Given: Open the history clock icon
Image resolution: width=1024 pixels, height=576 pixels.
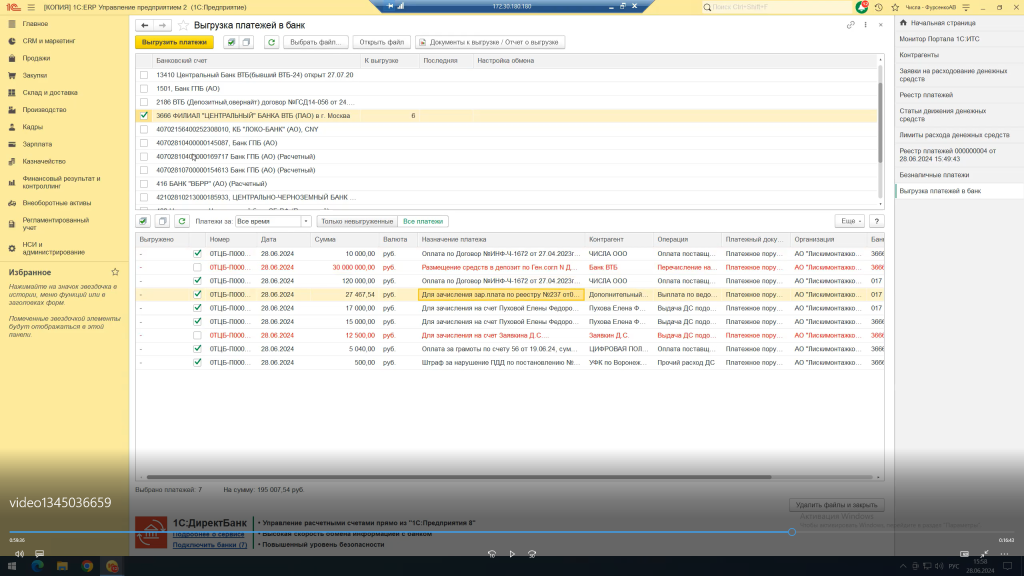Looking at the screenshot, I should 878,6.
